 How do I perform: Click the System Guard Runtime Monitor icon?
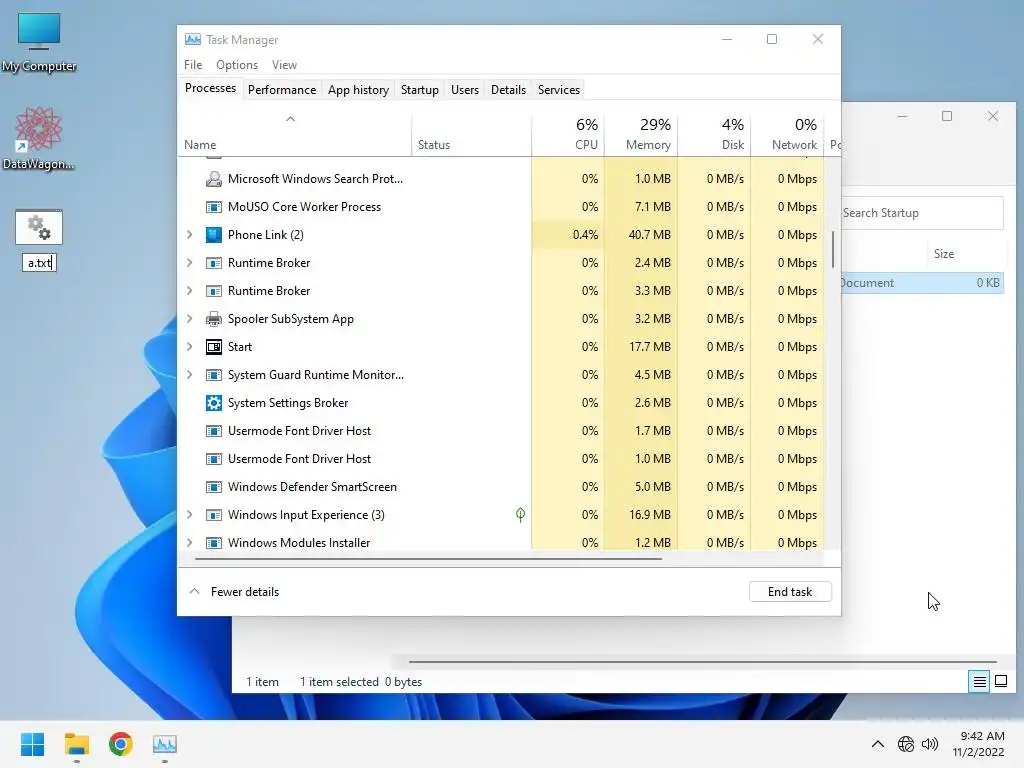click(214, 375)
